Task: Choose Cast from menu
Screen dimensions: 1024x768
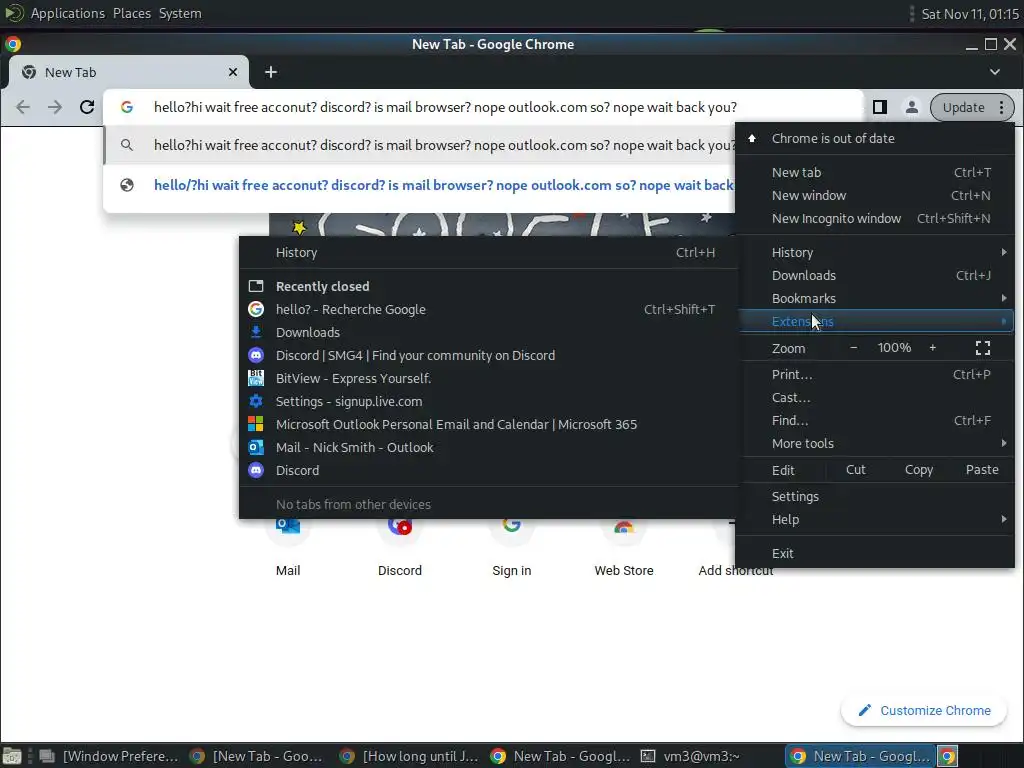Action: coord(875,398)
